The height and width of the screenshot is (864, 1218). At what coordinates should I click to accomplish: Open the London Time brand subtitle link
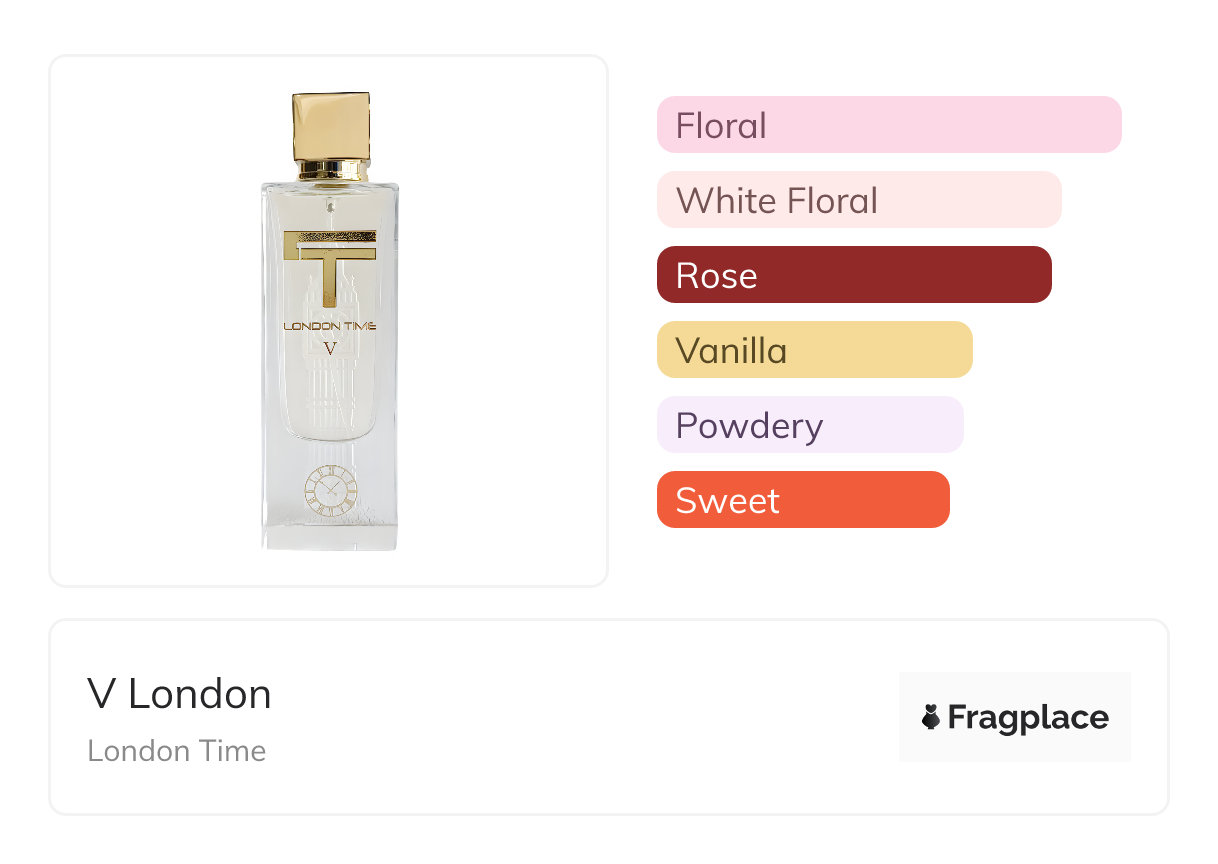(176, 751)
